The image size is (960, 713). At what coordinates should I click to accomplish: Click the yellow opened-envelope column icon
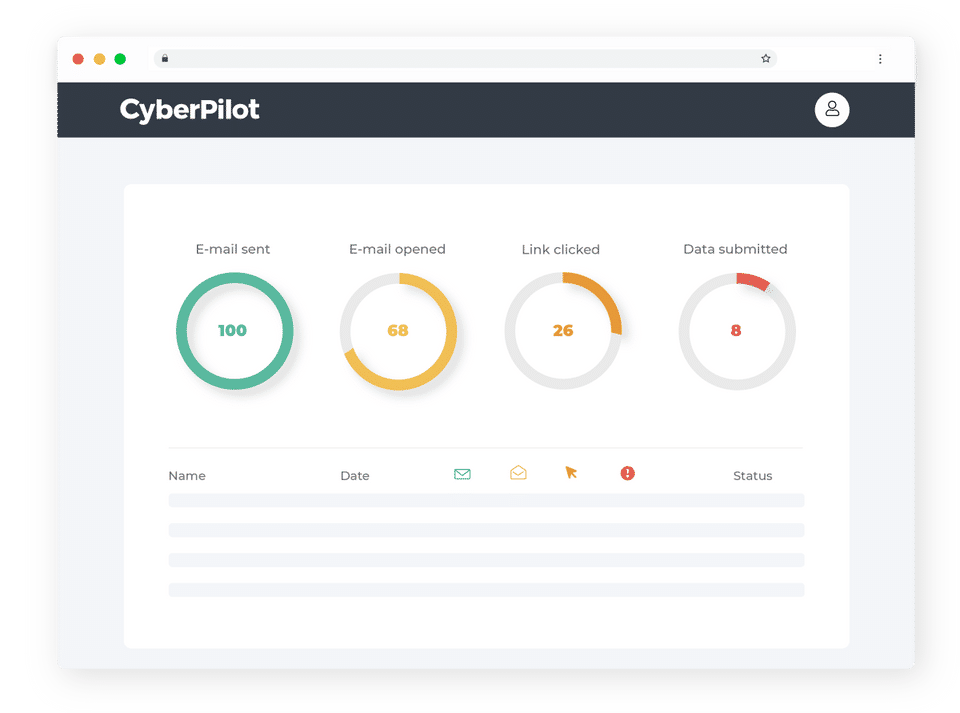tap(518, 472)
